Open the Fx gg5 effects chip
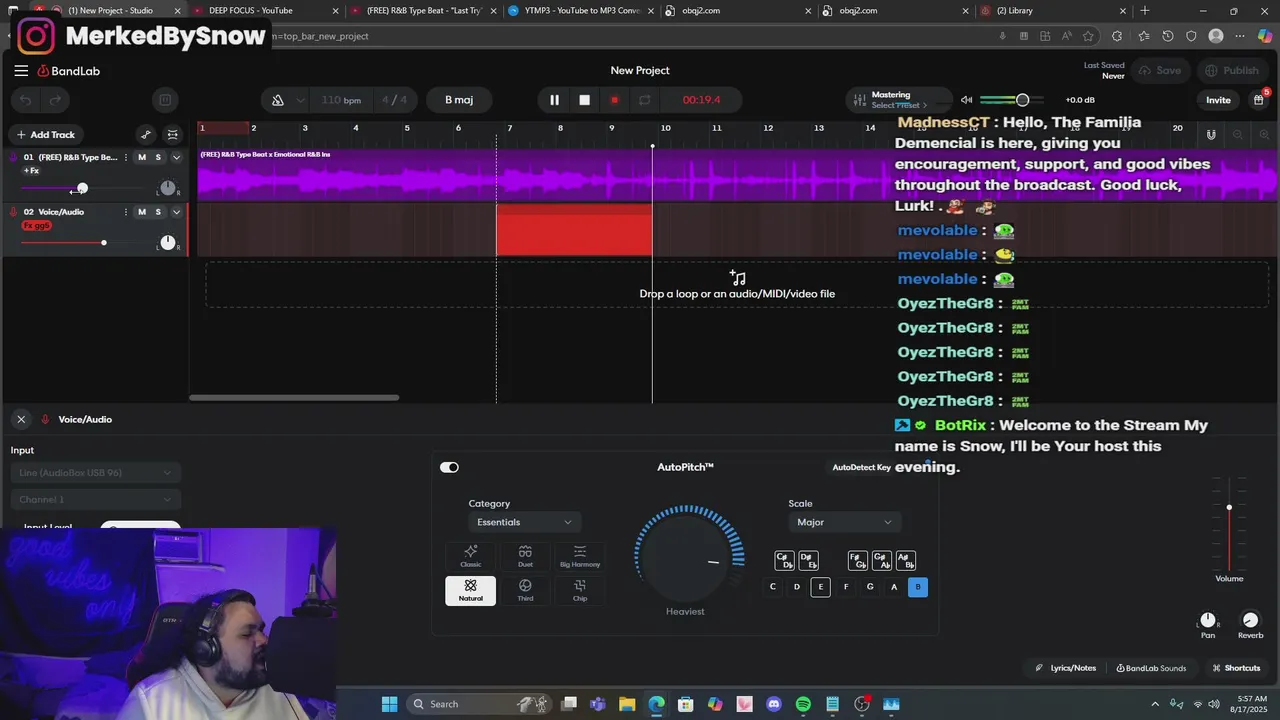This screenshot has width=1280, height=720. [37, 226]
